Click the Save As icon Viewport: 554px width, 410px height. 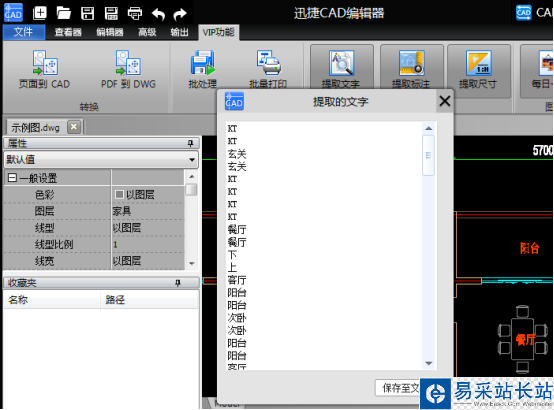click(111, 13)
